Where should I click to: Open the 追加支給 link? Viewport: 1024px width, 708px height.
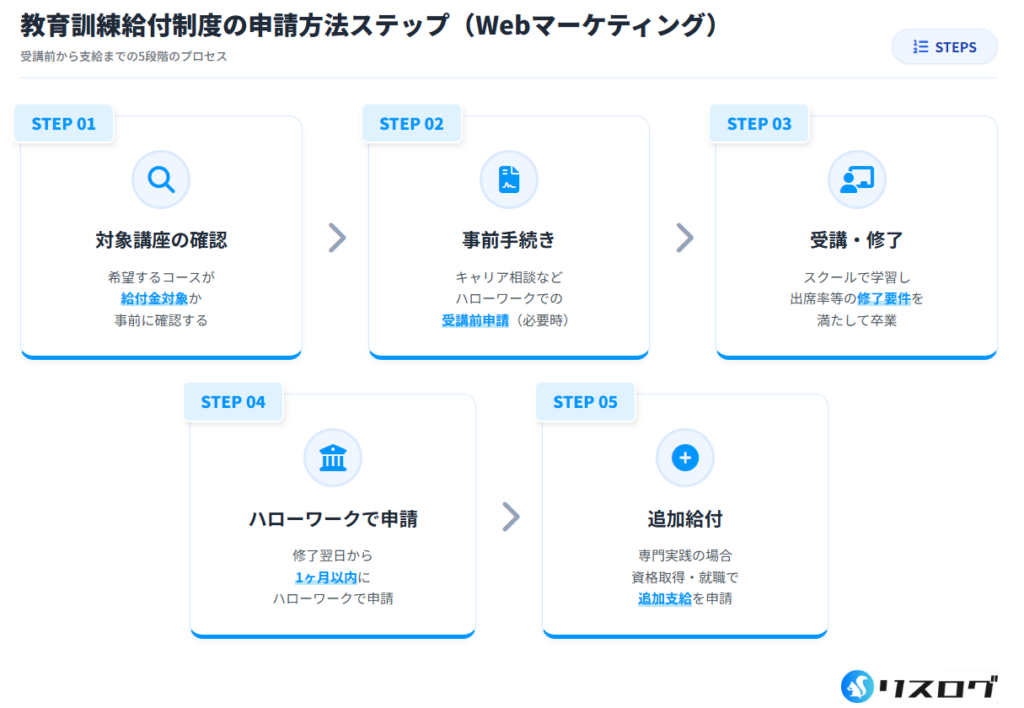(x=665, y=599)
